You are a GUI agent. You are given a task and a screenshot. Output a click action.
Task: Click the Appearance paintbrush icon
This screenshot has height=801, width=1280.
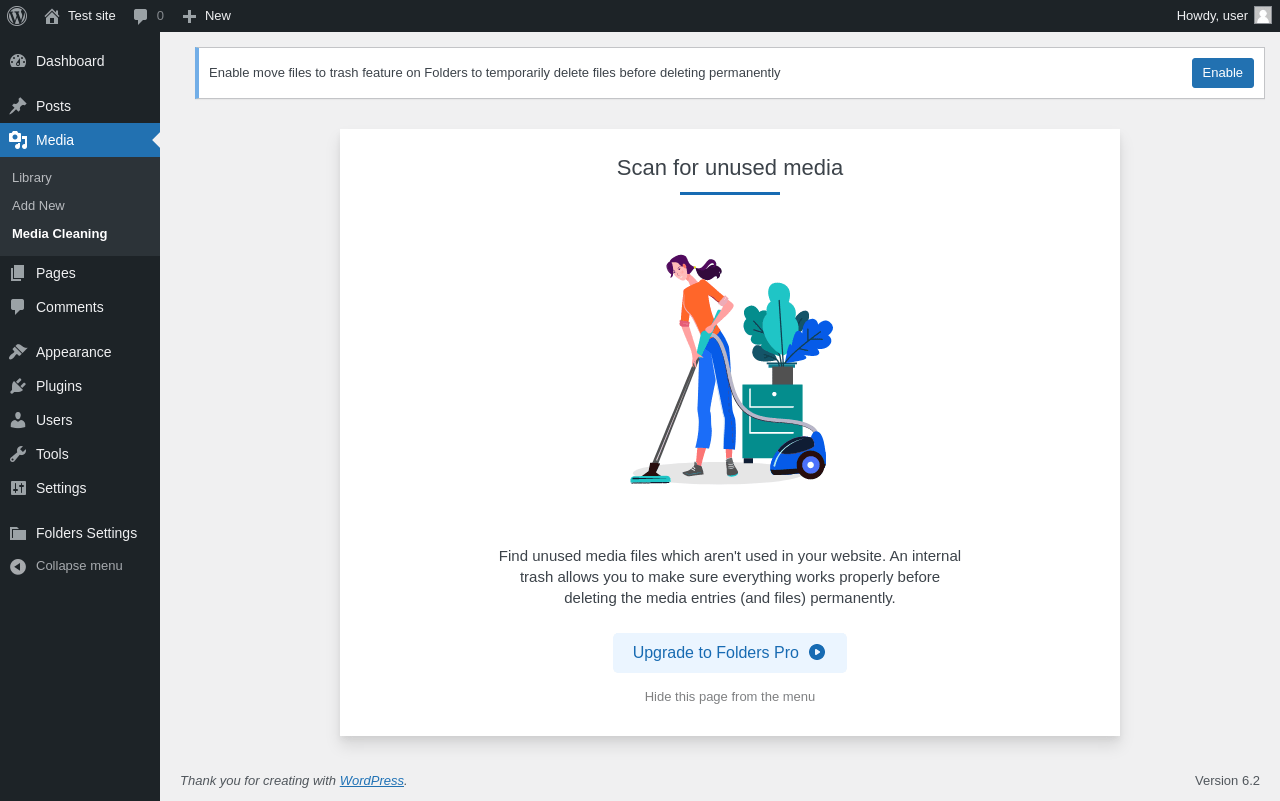[18, 352]
